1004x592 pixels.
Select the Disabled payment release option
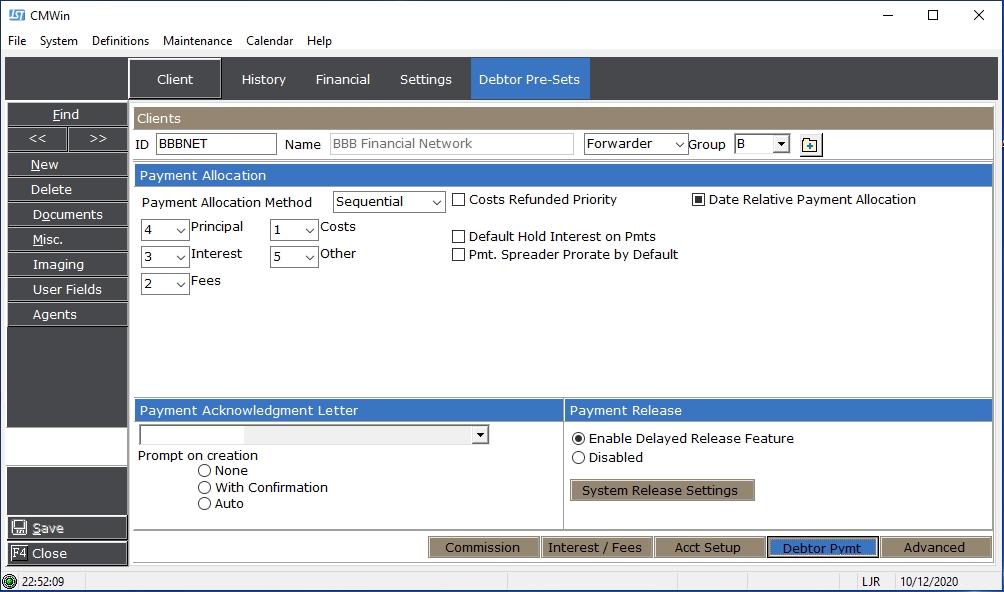pos(578,458)
